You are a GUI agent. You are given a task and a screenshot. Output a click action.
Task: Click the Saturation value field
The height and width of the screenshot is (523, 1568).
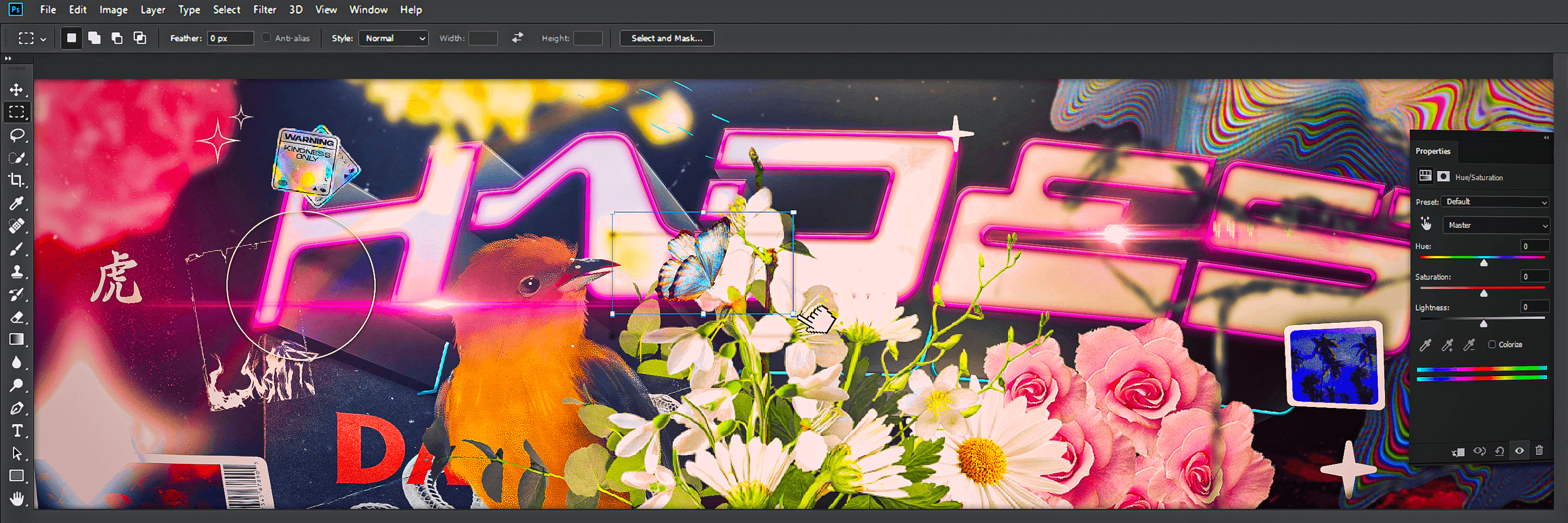tap(1535, 277)
